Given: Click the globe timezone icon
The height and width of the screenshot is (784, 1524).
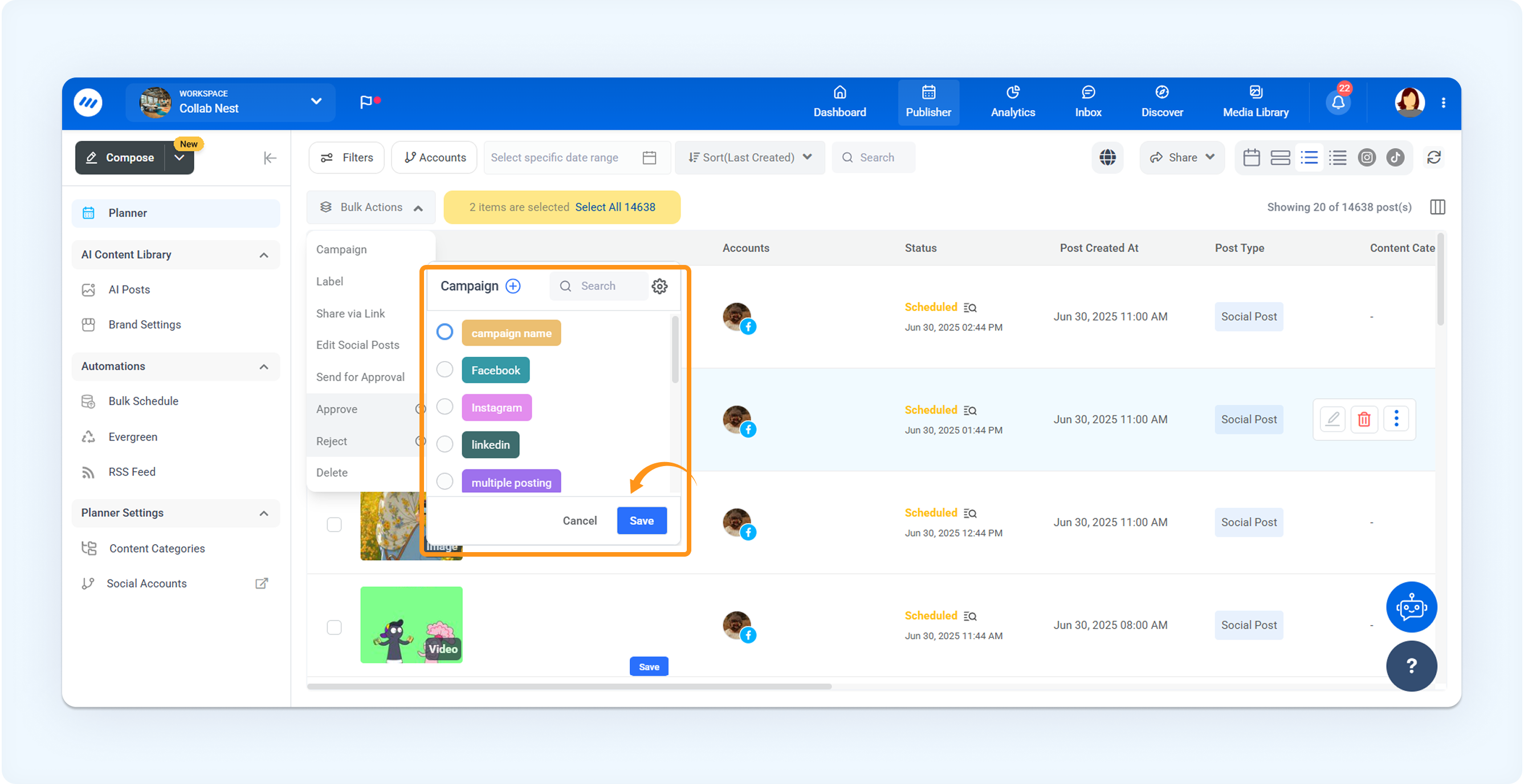Looking at the screenshot, I should (1107, 158).
